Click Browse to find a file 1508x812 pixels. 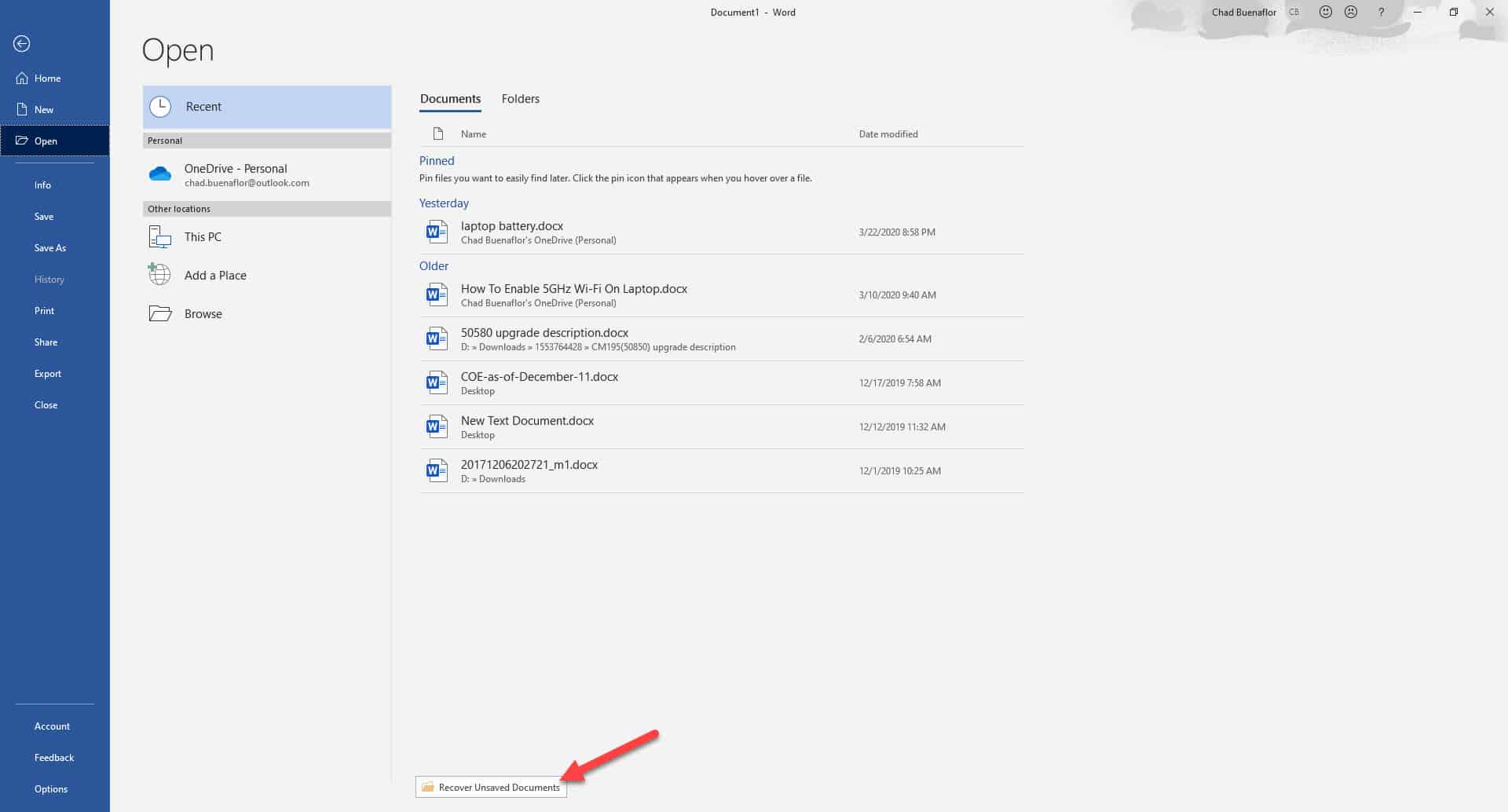tap(267, 314)
